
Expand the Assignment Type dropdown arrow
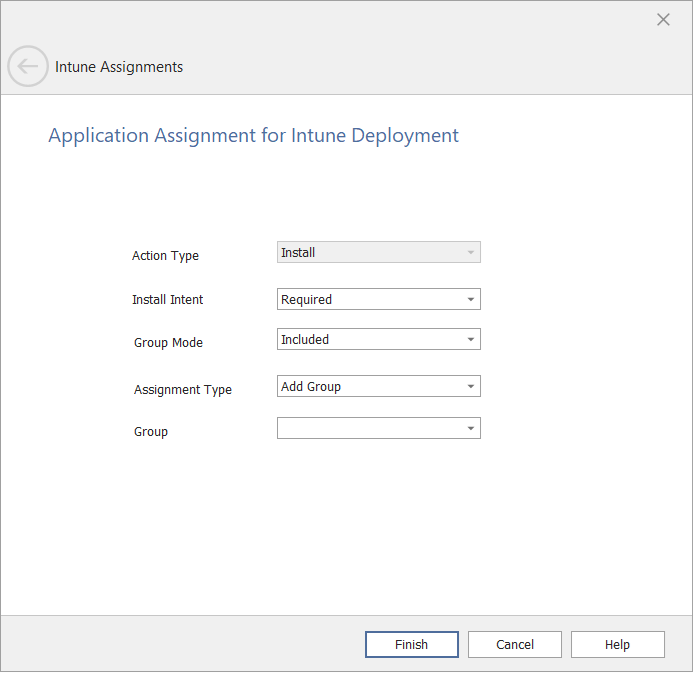[x=470, y=387]
